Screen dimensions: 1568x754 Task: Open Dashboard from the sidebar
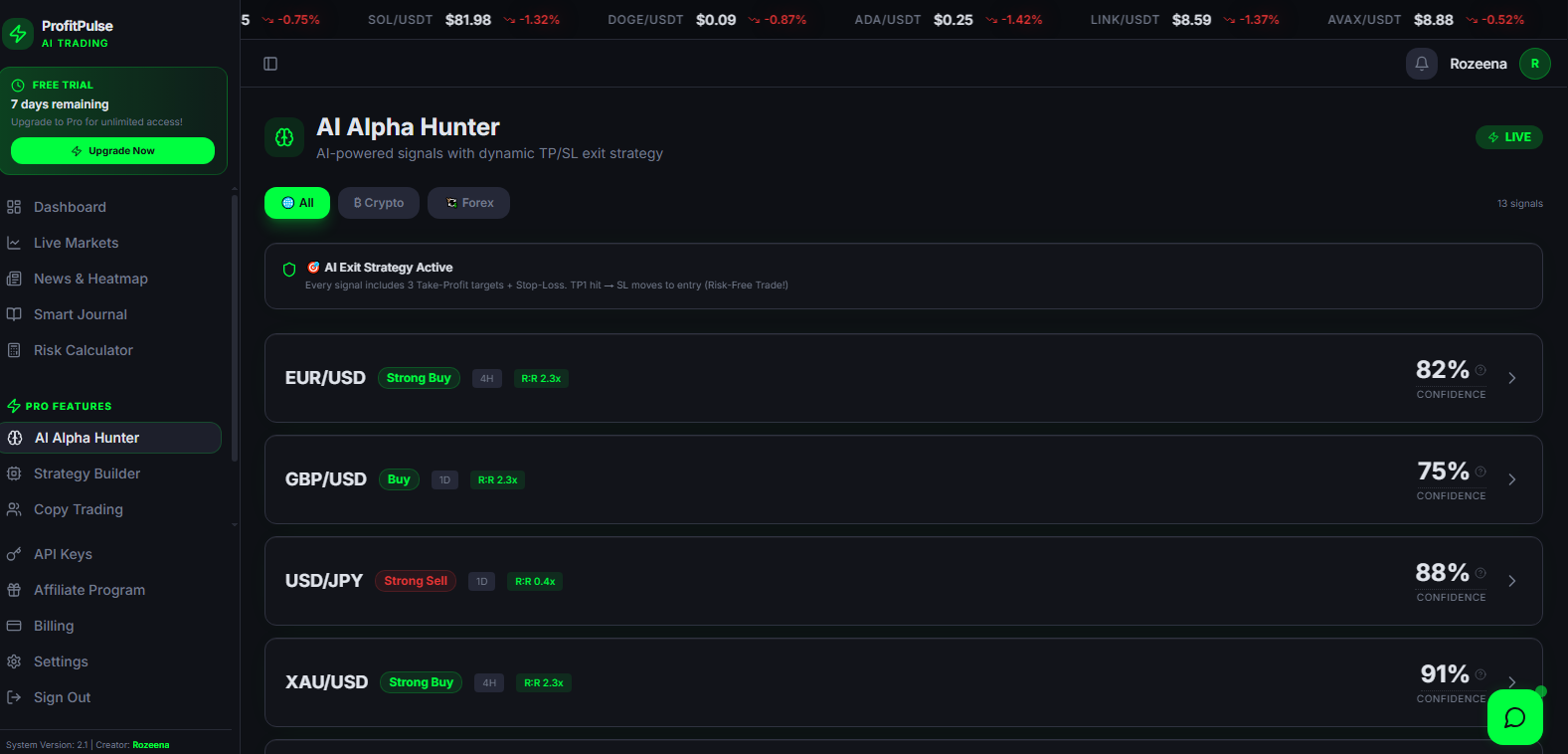(111, 207)
